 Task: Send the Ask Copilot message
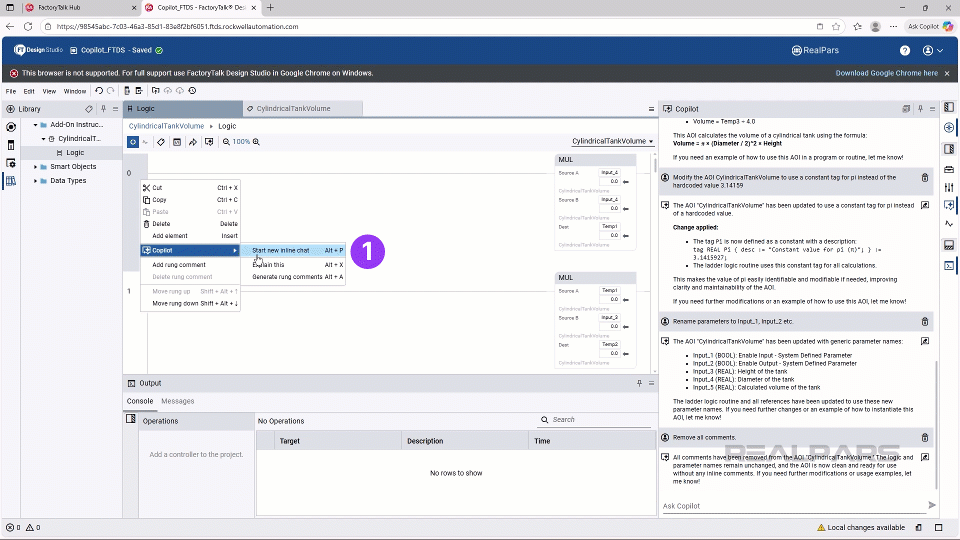(x=931, y=505)
